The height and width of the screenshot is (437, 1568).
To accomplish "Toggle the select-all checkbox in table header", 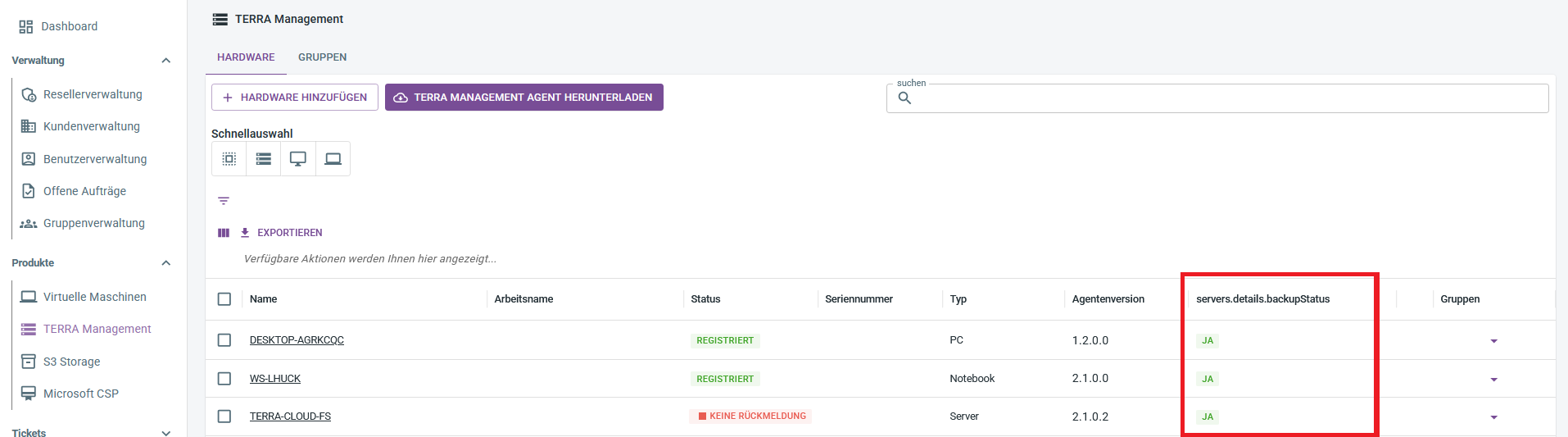I will (224, 299).
